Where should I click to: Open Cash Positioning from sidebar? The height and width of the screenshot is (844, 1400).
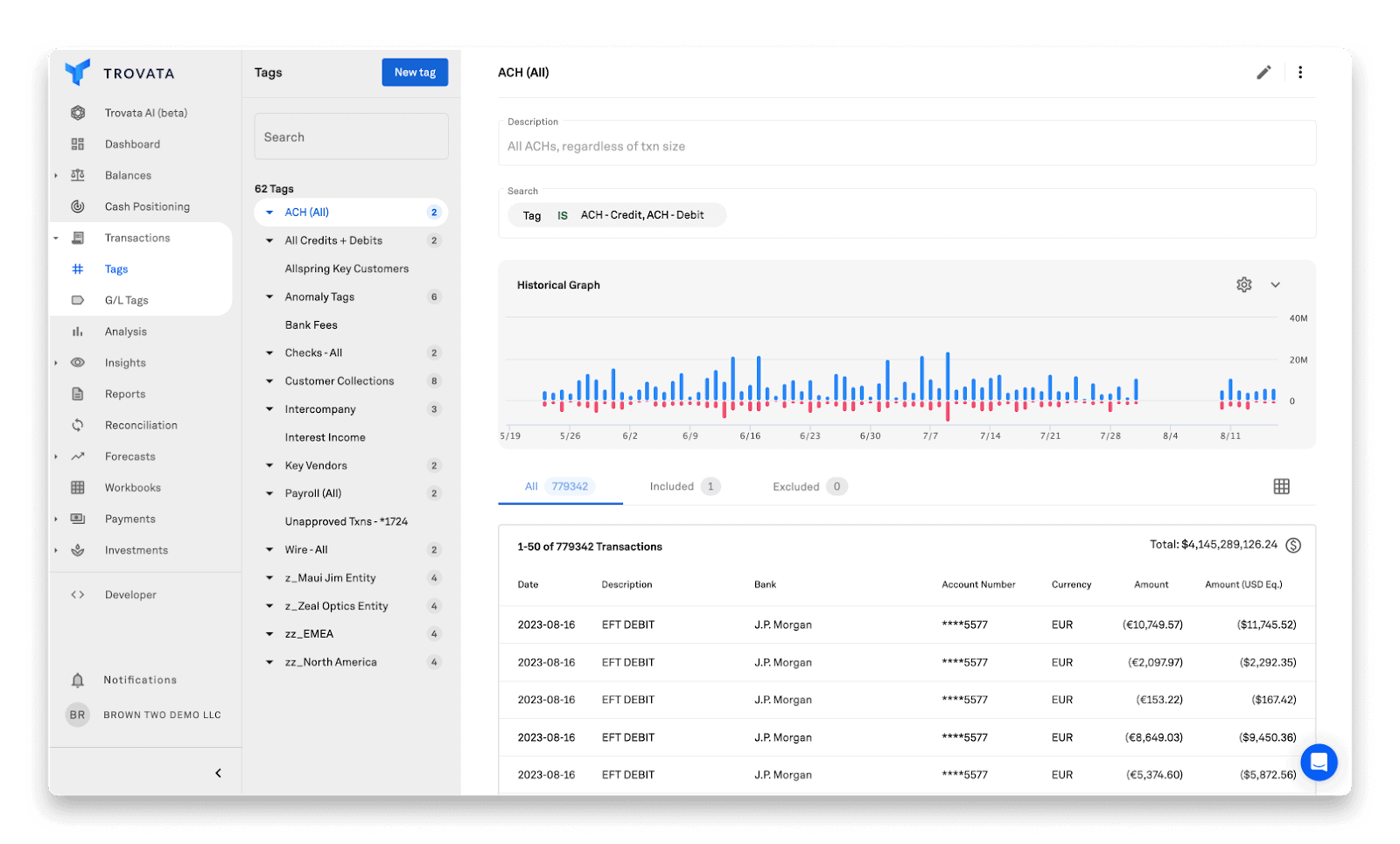tap(147, 206)
